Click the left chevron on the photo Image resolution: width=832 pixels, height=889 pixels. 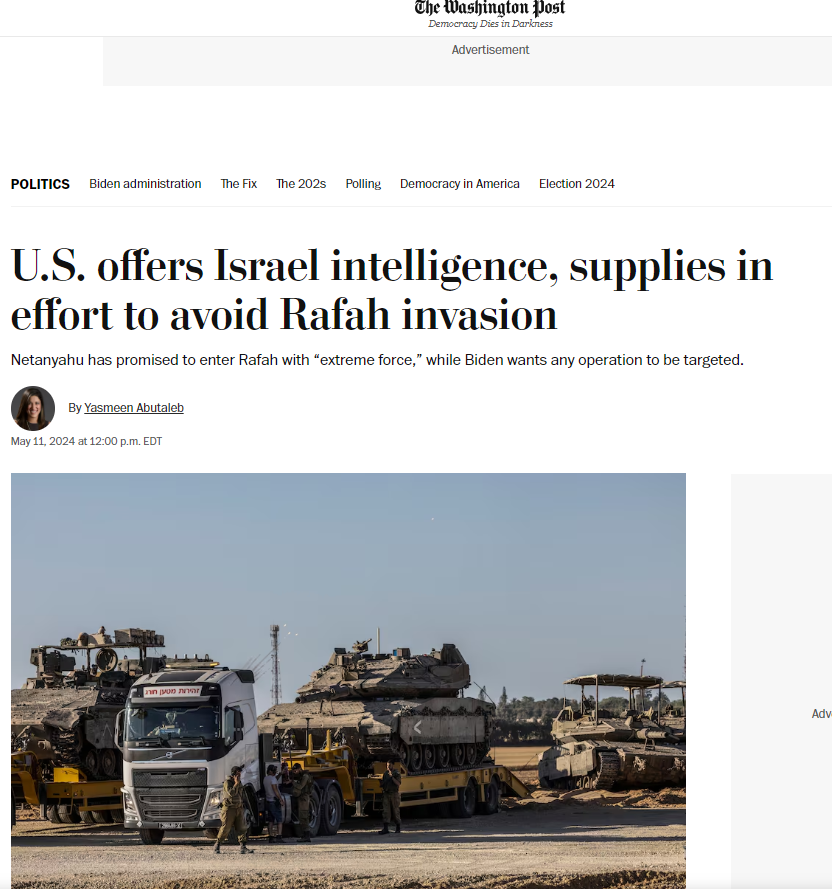point(417,727)
